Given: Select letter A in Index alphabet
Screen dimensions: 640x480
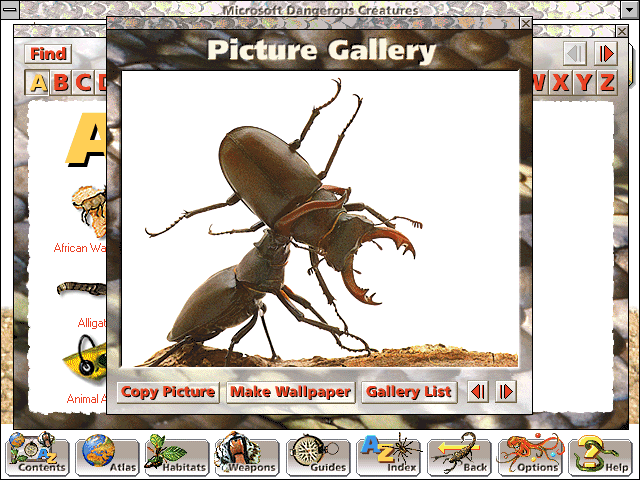Looking at the screenshot, I should [x=38, y=82].
